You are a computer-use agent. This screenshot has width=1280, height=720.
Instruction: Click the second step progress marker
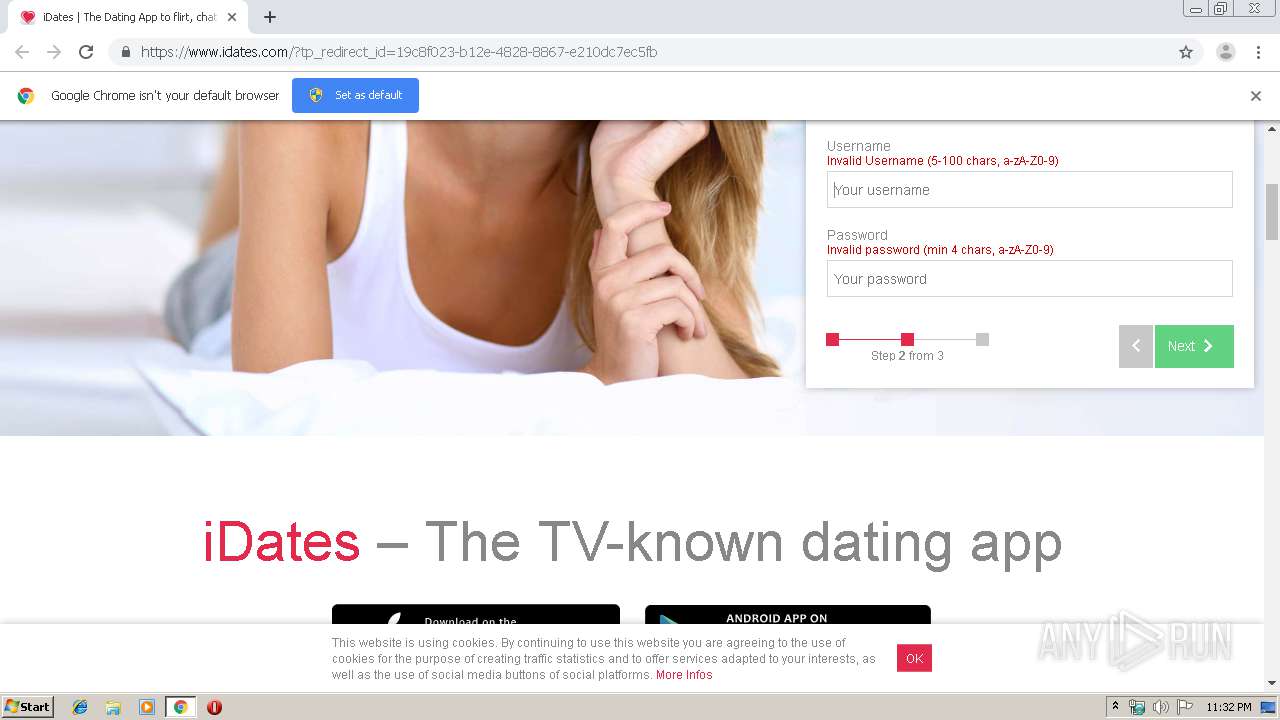click(907, 339)
